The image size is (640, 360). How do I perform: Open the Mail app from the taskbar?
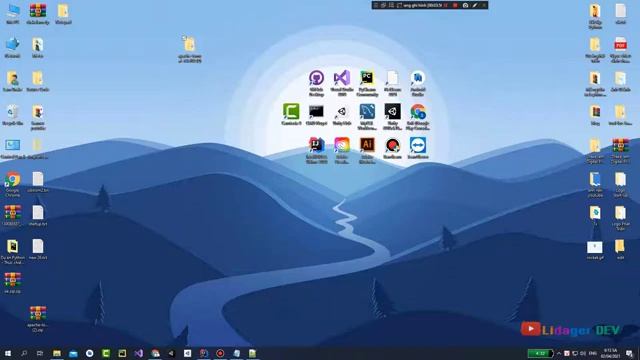tap(73, 353)
